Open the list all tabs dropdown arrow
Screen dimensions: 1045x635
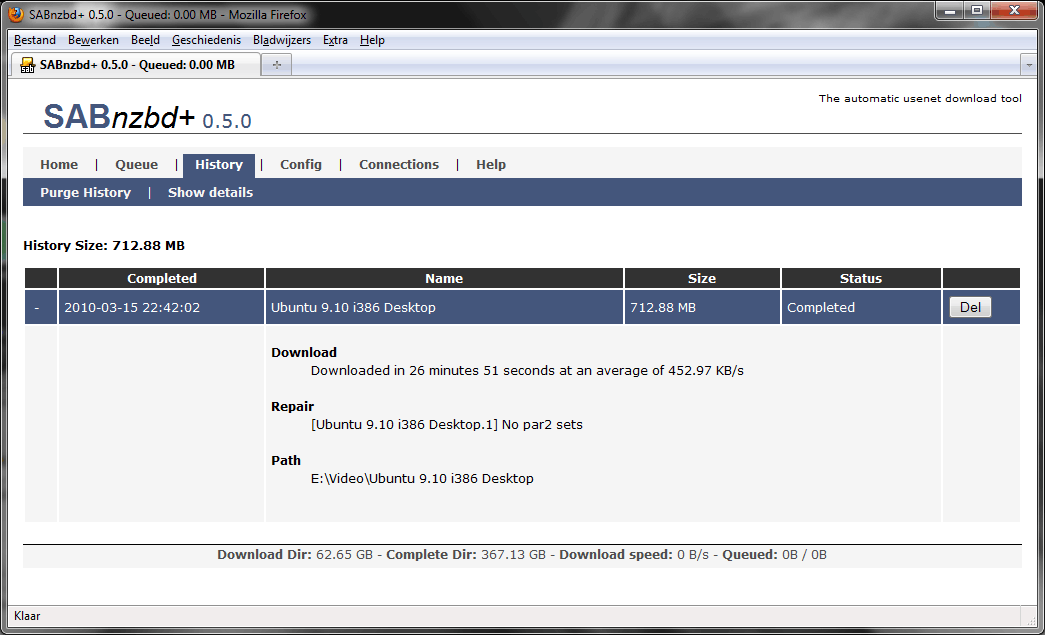(1029, 65)
